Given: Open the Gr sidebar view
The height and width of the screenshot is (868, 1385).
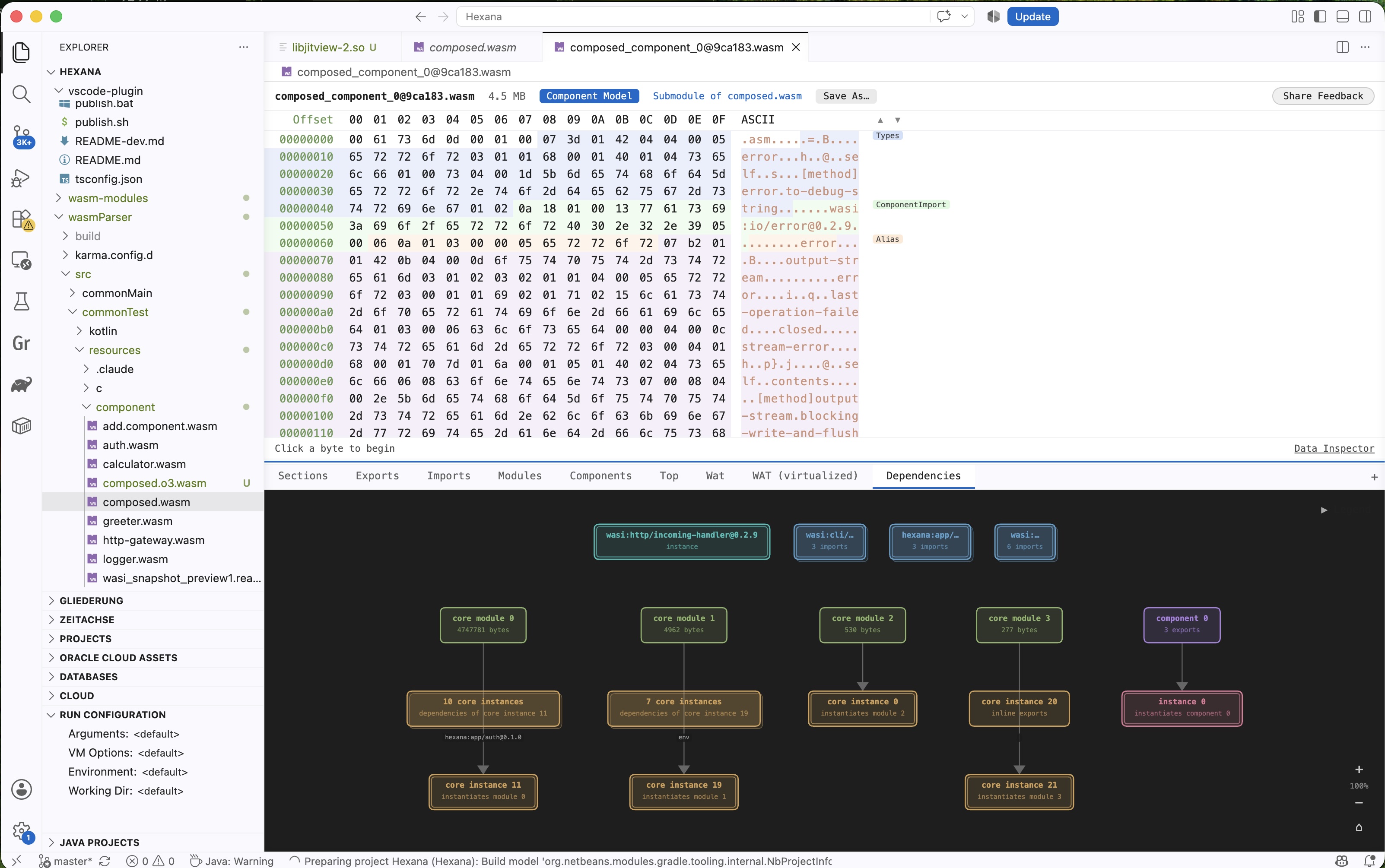Looking at the screenshot, I should [x=21, y=343].
